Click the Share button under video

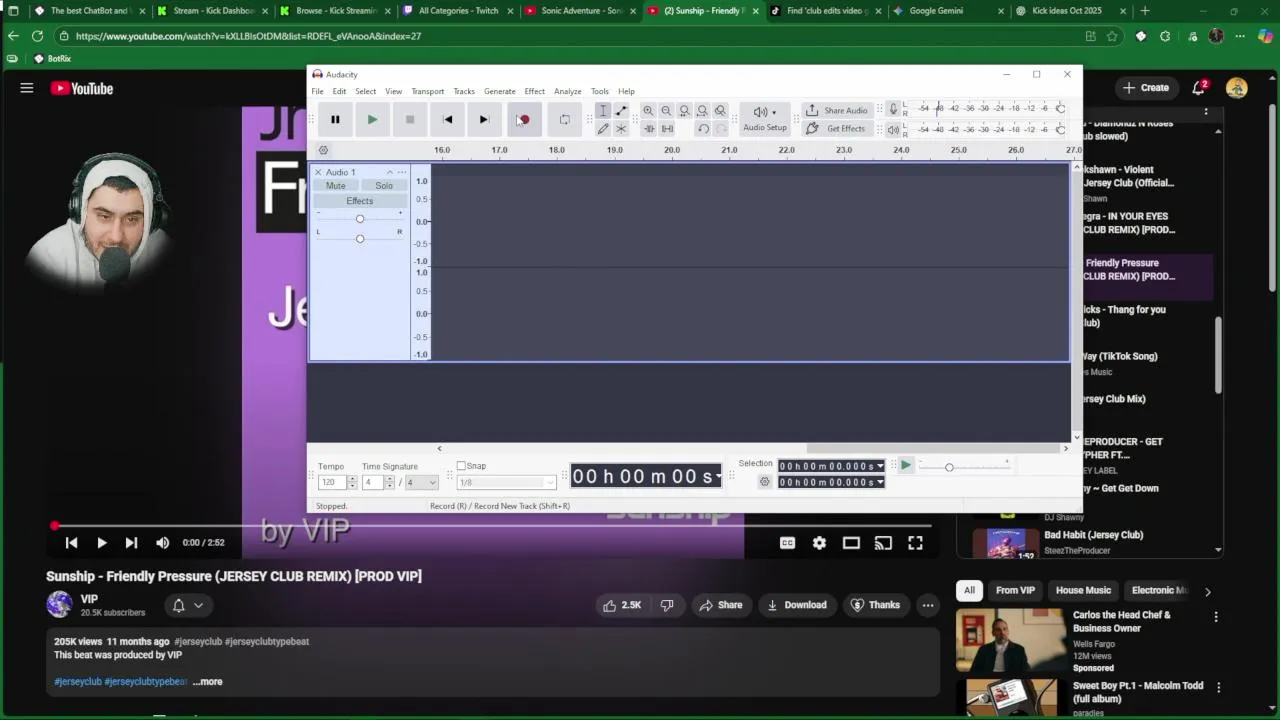point(721,605)
